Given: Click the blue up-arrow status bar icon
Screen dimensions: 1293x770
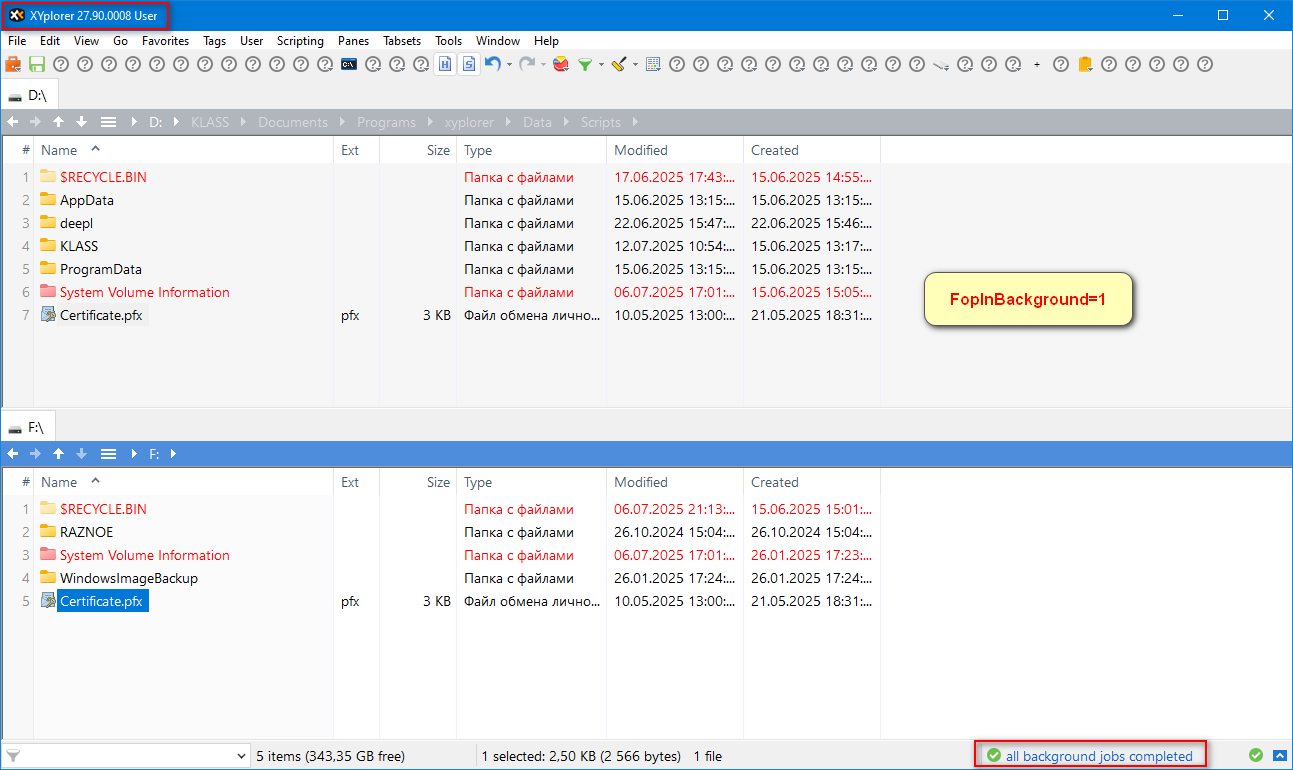Looking at the screenshot, I should [x=1280, y=755].
